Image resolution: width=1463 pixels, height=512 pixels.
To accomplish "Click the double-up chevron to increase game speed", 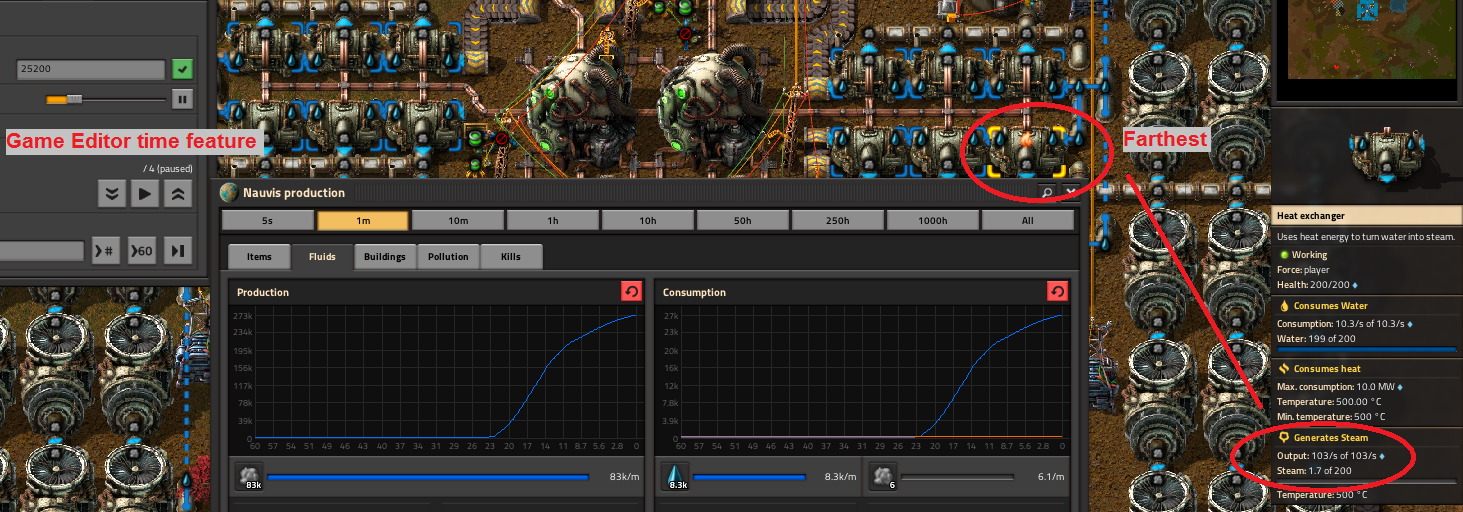I will click(178, 193).
